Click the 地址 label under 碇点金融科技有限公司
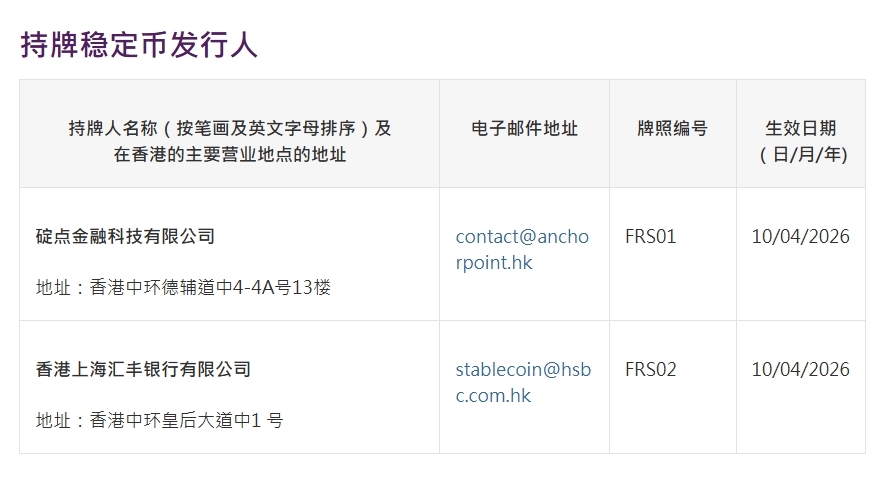The image size is (884, 490). tap(53, 288)
